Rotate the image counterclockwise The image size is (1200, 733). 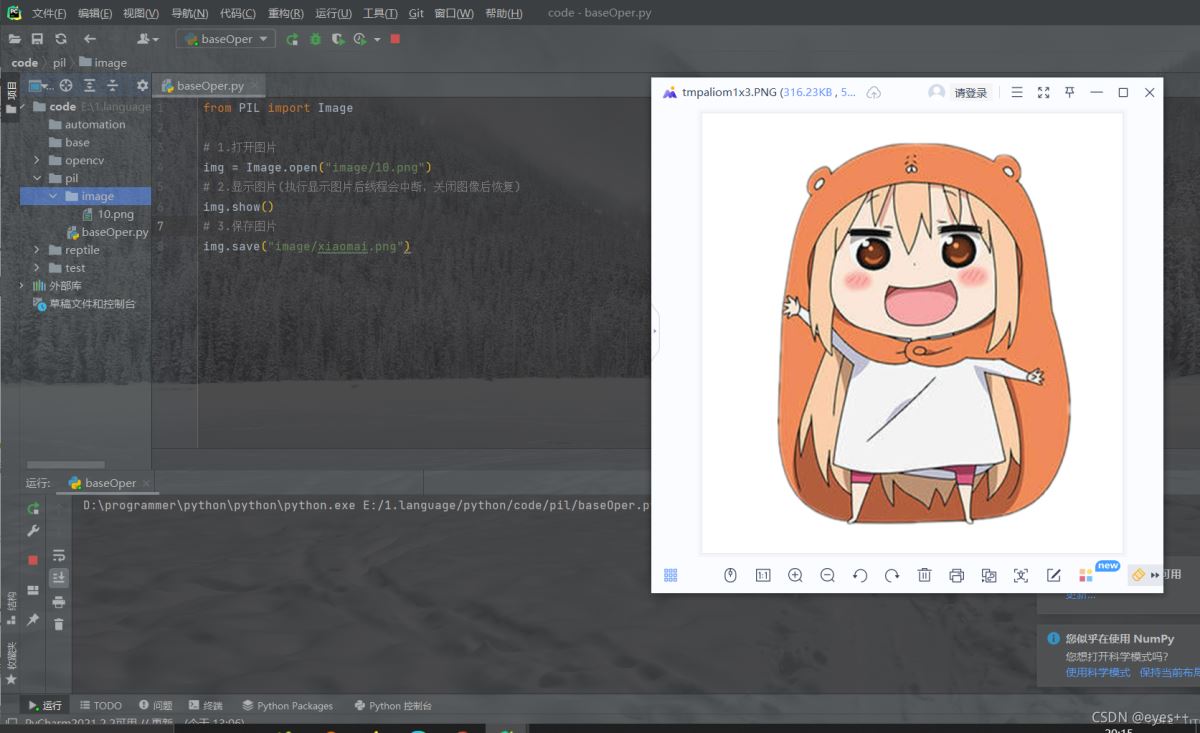860,575
